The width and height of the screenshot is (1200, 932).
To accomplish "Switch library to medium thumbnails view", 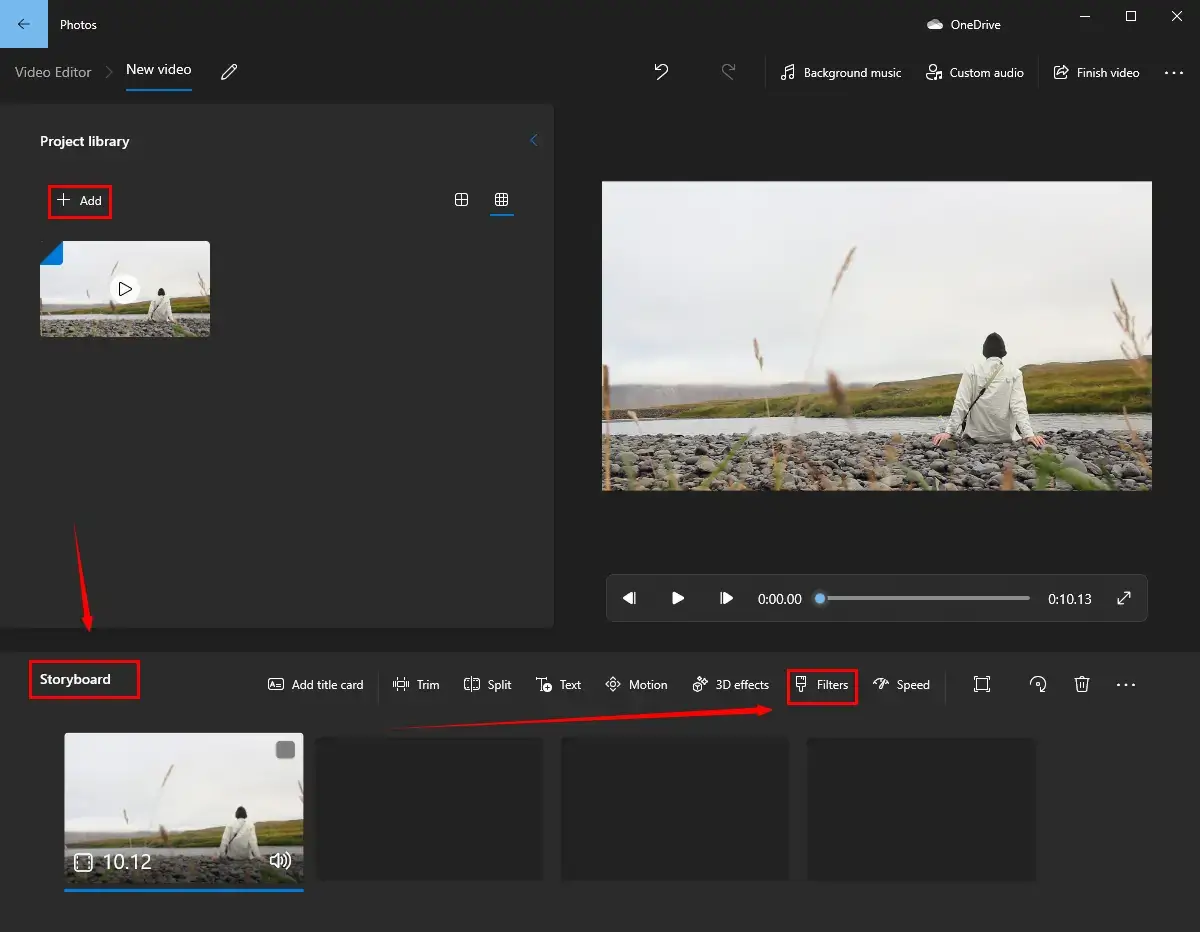I will (461, 200).
